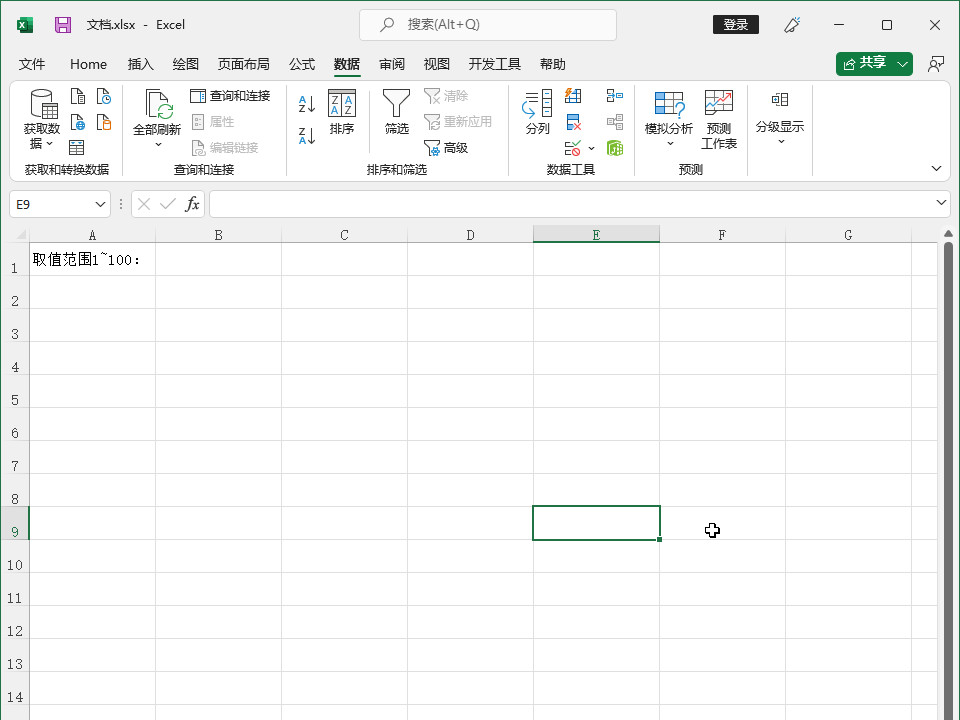Click the Sort Z to A descending icon

[307, 135]
